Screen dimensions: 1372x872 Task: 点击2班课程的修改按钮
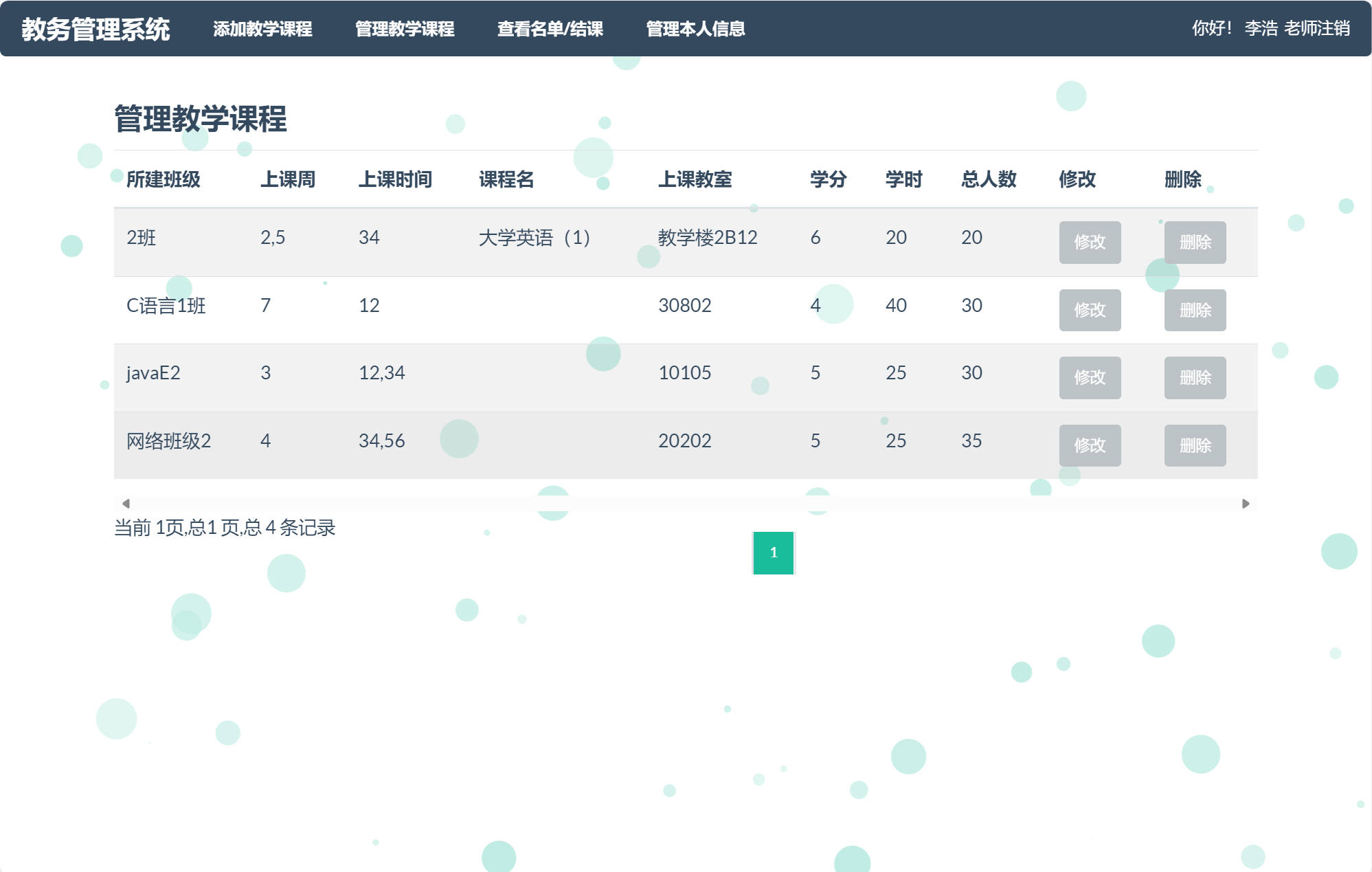point(1090,243)
